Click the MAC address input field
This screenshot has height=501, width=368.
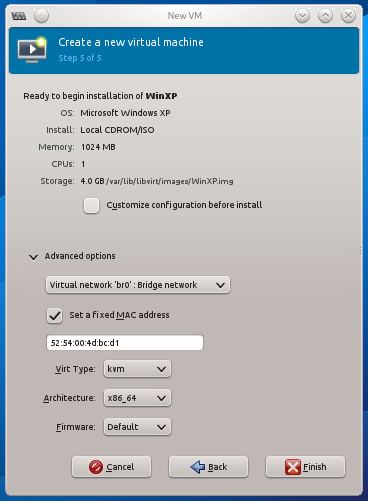125,343
